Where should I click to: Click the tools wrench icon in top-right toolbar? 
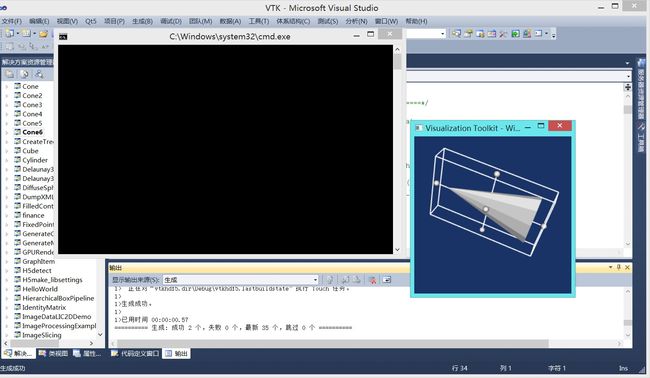tap(503, 34)
